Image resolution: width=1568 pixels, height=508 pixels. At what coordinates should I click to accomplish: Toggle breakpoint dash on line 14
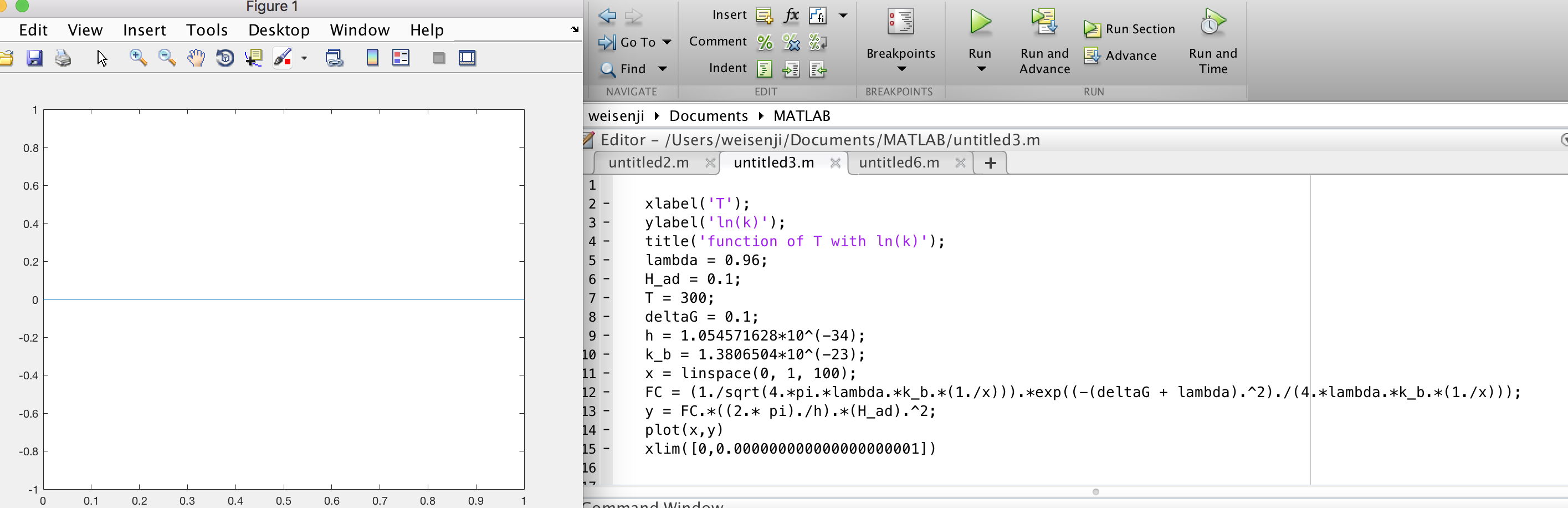606,430
